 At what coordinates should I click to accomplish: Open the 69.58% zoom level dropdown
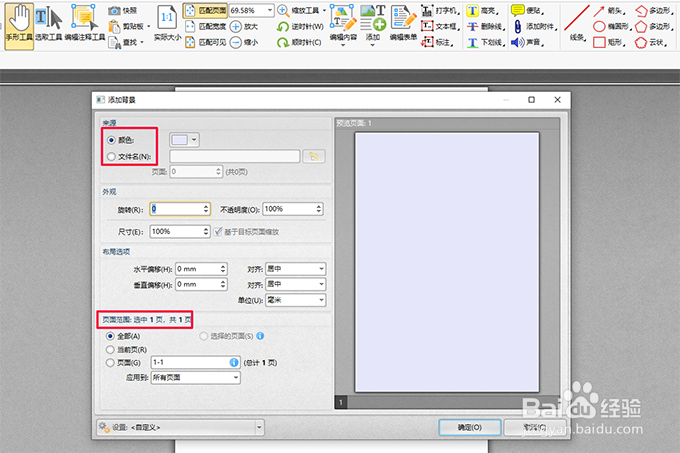click(x=270, y=10)
